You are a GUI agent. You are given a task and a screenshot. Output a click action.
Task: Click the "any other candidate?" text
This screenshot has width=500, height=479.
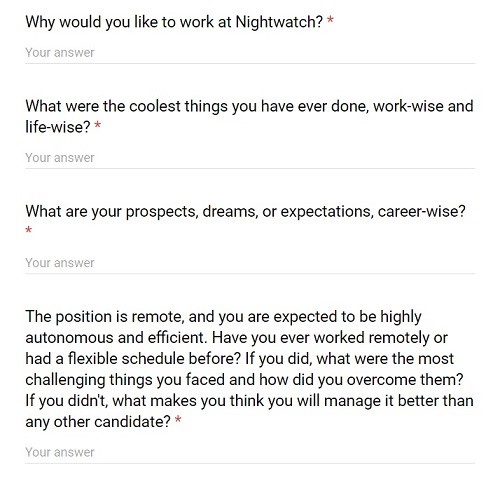[x=98, y=422]
